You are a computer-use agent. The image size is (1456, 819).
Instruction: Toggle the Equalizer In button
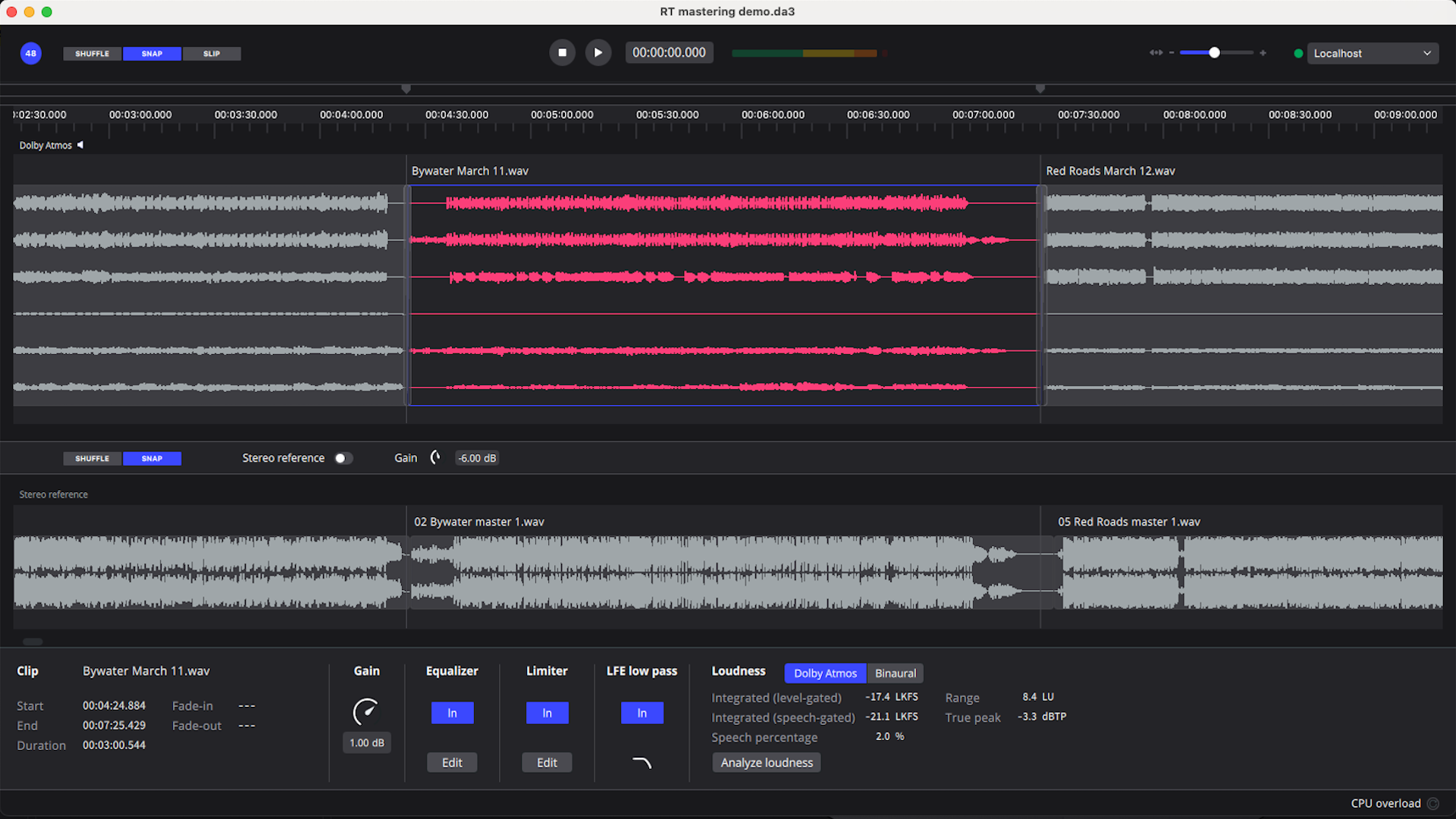[x=452, y=713]
